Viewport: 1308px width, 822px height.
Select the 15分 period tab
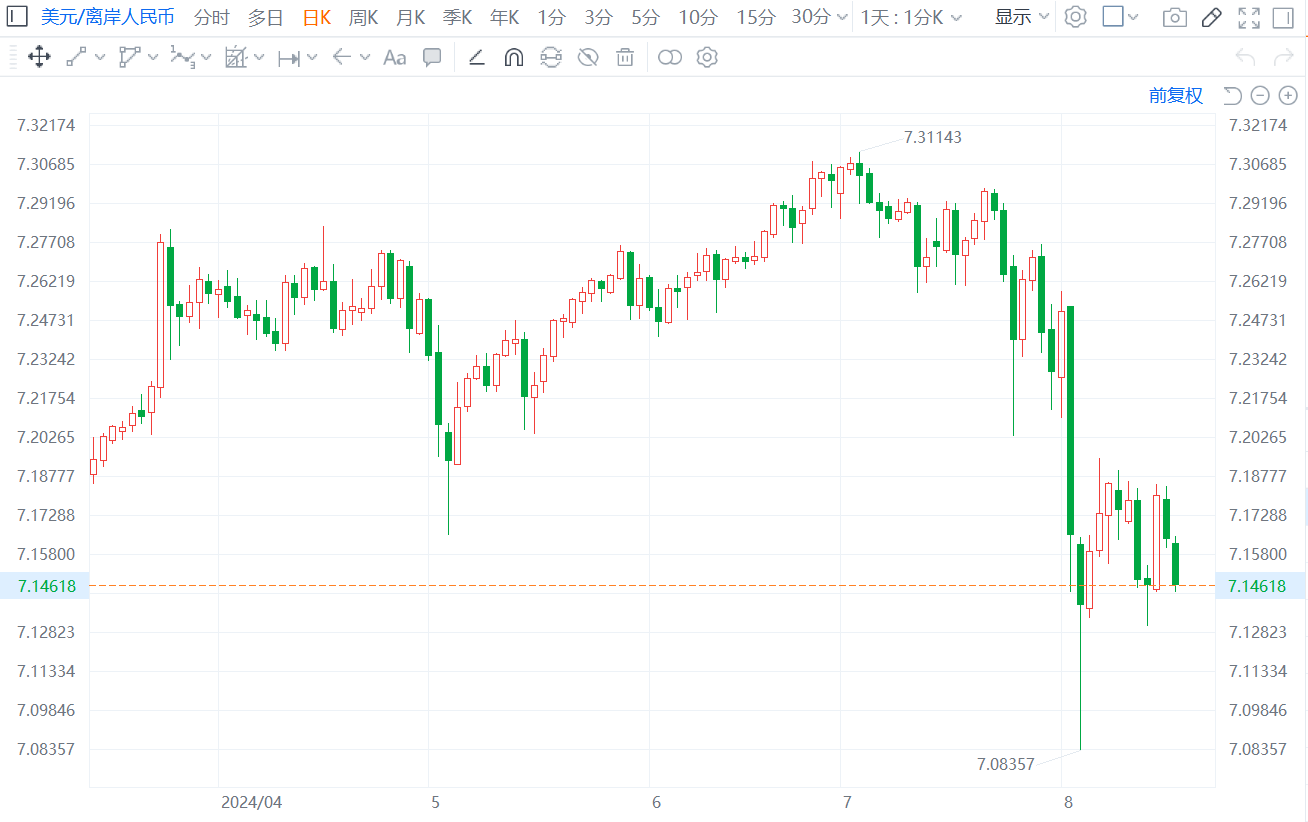coord(755,17)
